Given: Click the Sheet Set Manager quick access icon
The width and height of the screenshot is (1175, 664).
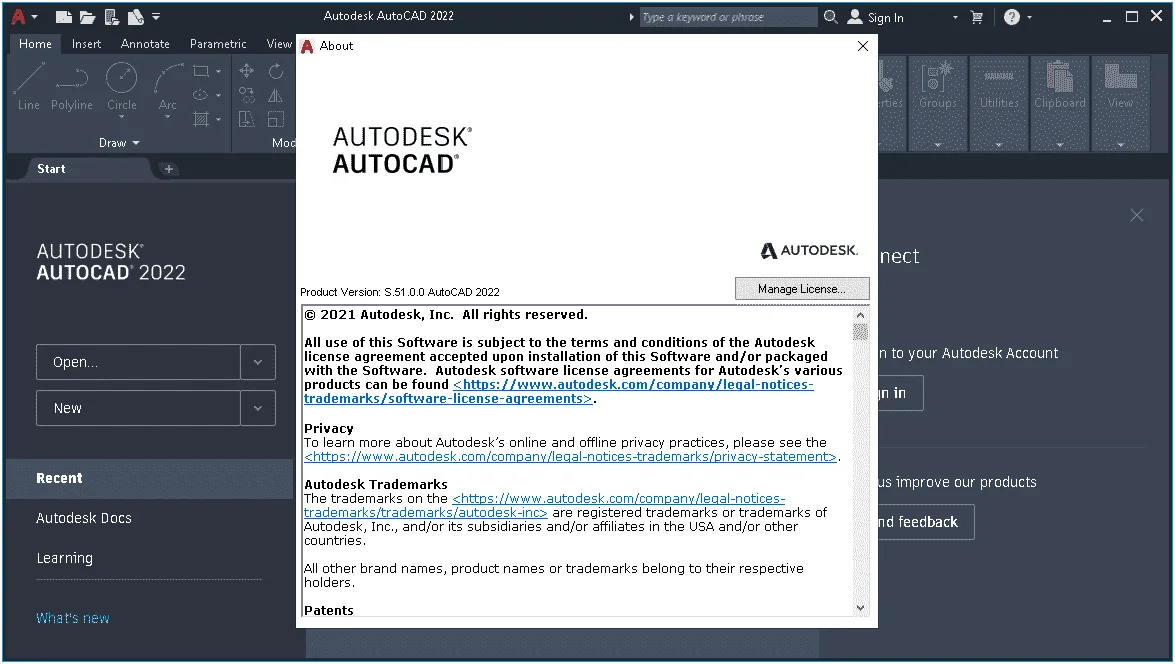Looking at the screenshot, I should pyautogui.click(x=135, y=16).
